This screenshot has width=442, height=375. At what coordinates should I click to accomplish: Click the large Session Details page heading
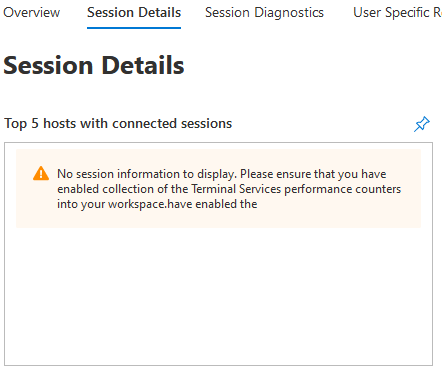(94, 65)
